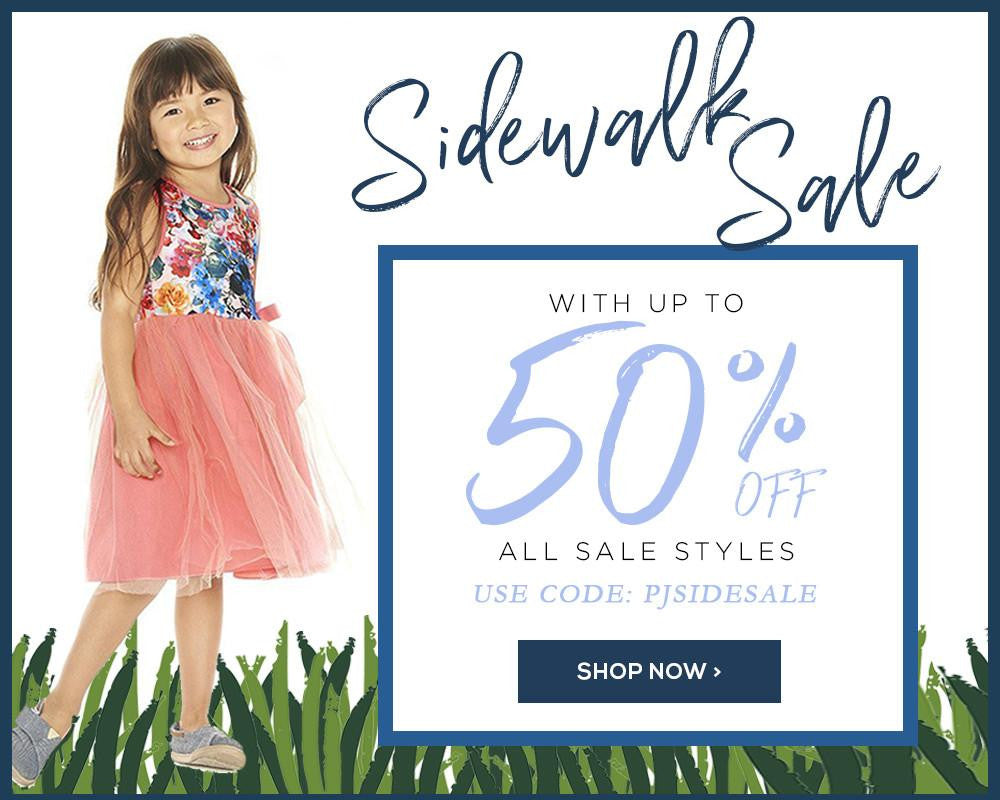Image resolution: width=1000 pixels, height=800 pixels.
Task: Click the percent symbol next to 50
Action: click(767, 400)
